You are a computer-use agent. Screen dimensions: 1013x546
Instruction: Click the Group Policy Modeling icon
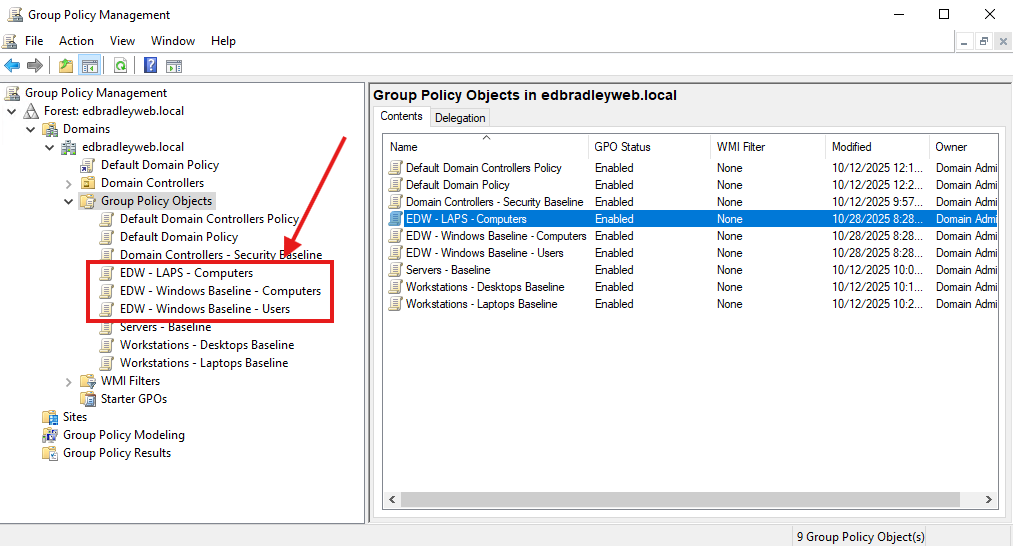50,436
